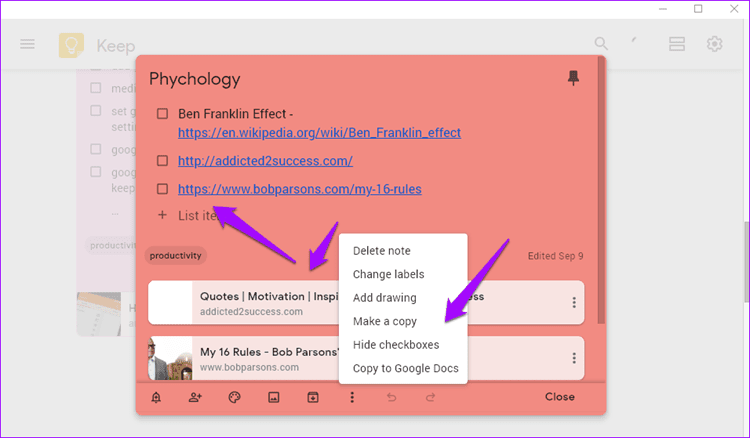Image resolution: width=750 pixels, height=438 pixels.
Task: Toggle the three-dot More menu in toolbar
Action: click(352, 397)
